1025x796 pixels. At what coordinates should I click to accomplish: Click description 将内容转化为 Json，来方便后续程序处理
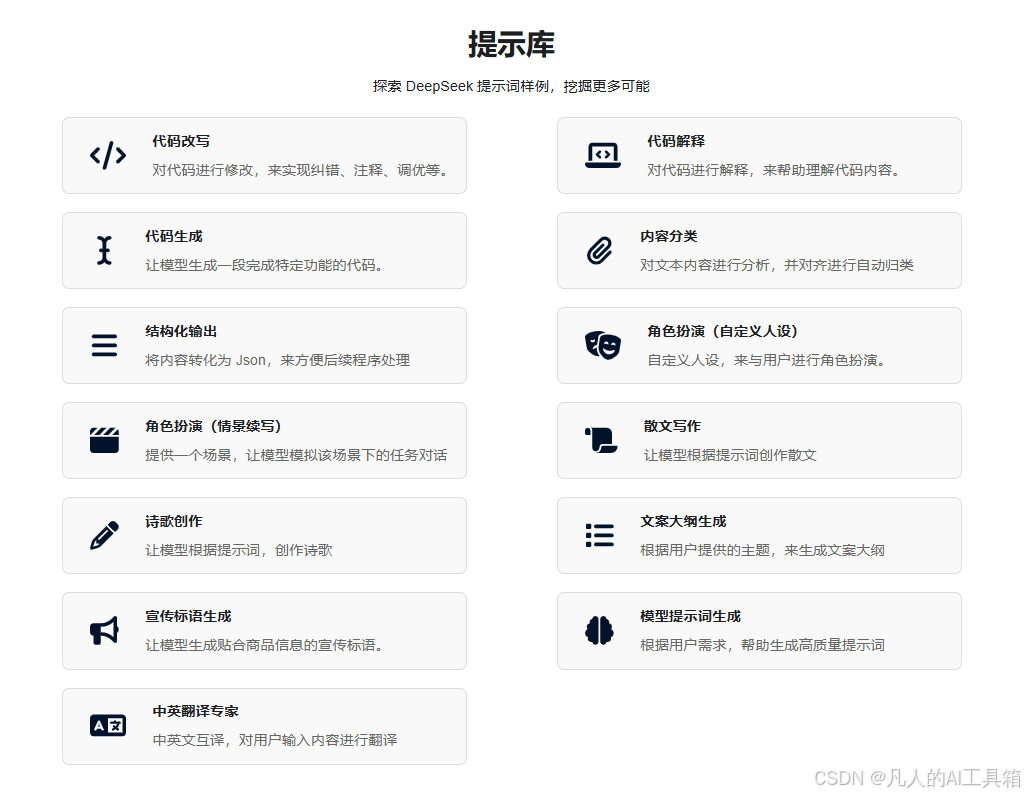(278, 360)
